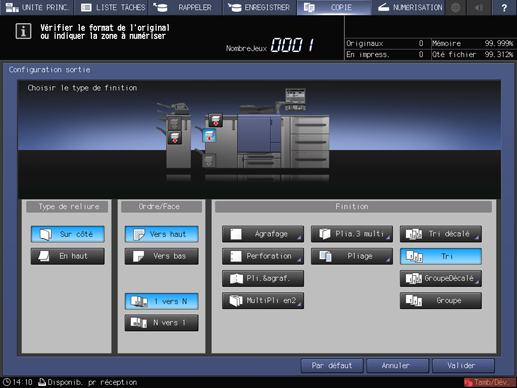Viewport: 517px width, 388px height.
Task: Select the lower left finisher tray icon
Action: tap(175, 137)
